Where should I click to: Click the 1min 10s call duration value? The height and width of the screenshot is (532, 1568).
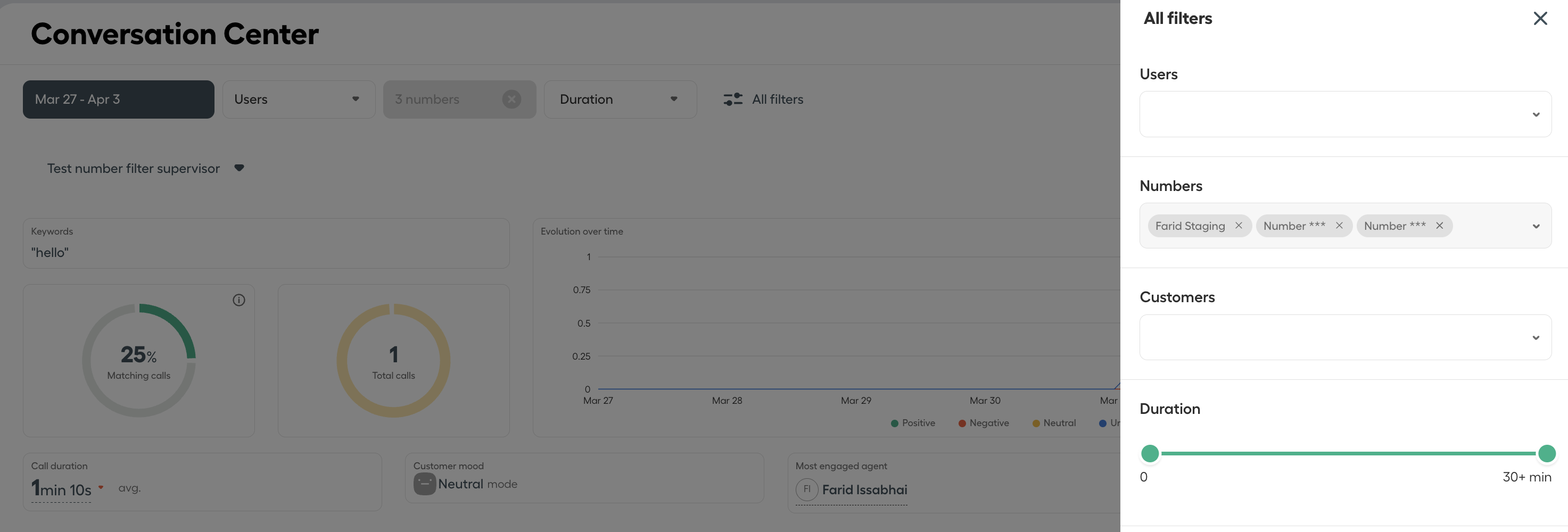[x=62, y=489]
